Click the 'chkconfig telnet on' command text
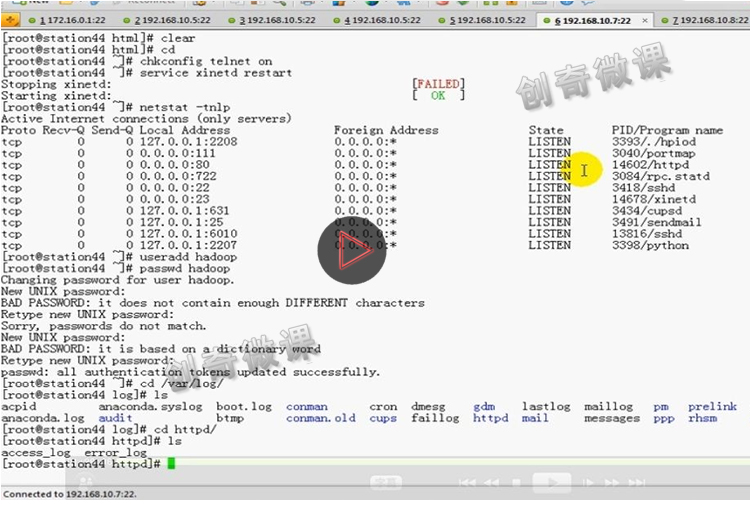 pyautogui.click(x=206, y=61)
